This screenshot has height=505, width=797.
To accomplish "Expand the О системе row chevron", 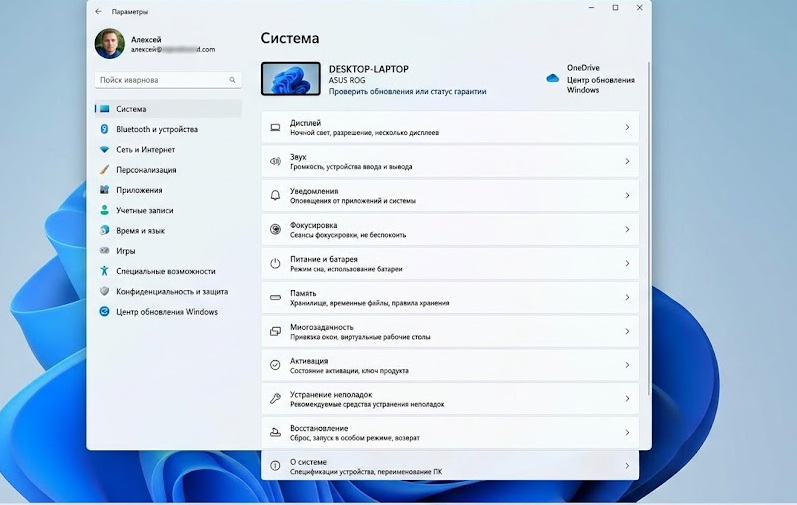I will 627,465.
